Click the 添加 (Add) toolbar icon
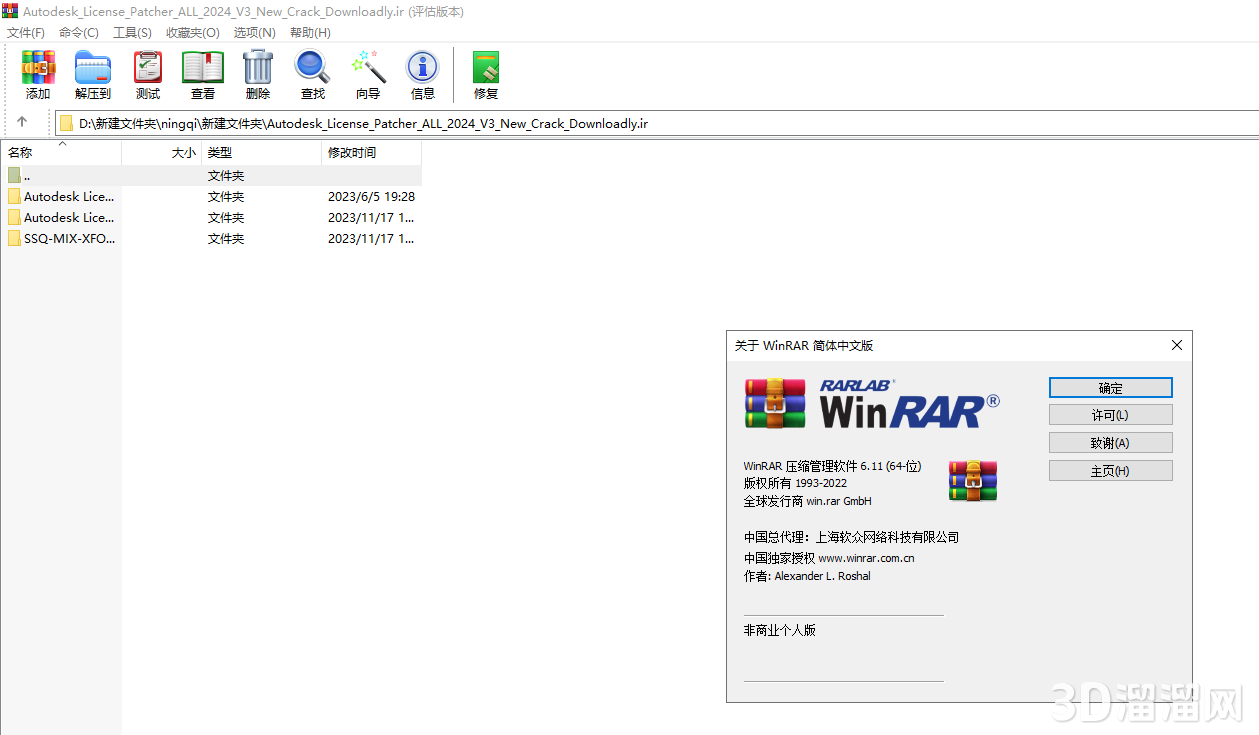This screenshot has height=735, width=1259. 37,73
